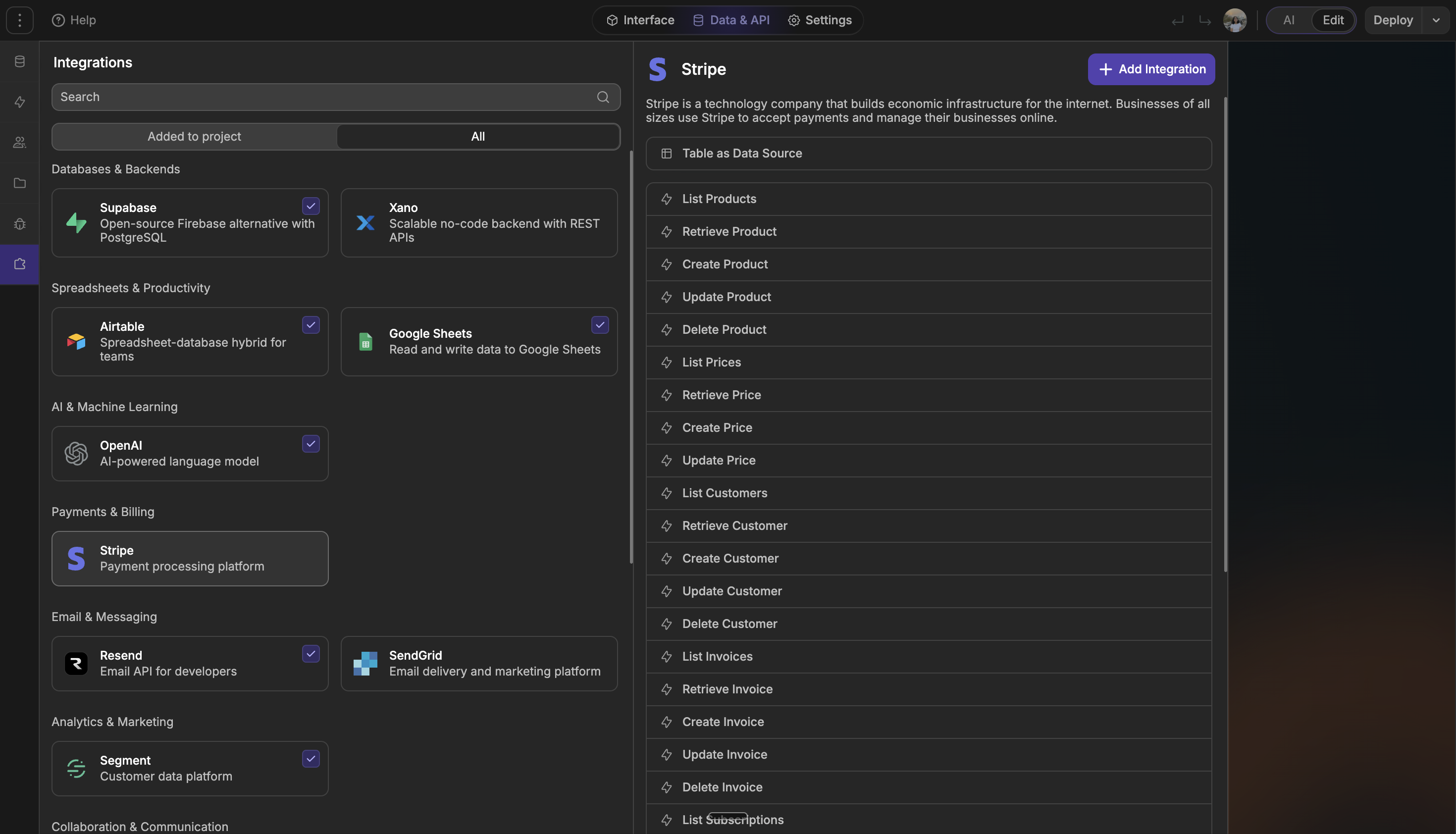Select the List Customers action
Image resolution: width=1456 pixels, height=834 pixels.
point(929,493)
